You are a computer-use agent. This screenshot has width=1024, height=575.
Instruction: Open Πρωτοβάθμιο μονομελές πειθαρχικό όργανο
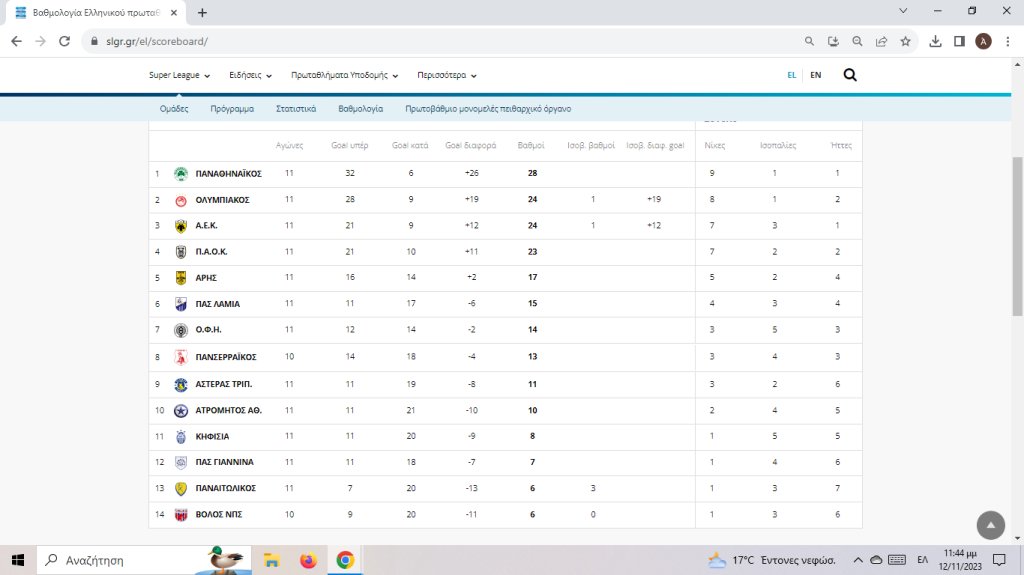coord(488,109)
